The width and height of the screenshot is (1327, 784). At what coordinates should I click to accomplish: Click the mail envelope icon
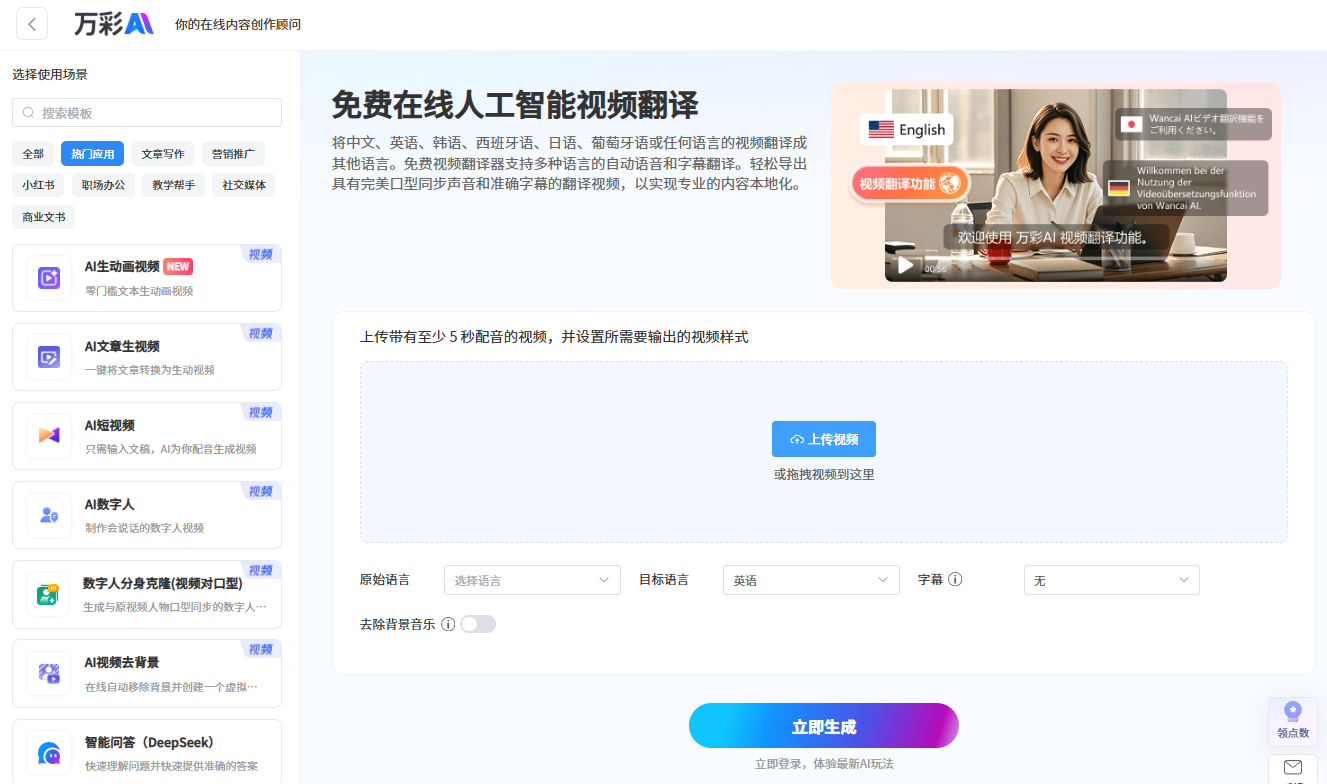1293,768
